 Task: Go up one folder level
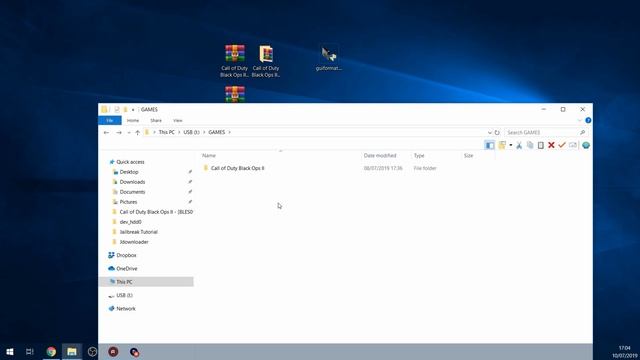click(x=138, y=132)
